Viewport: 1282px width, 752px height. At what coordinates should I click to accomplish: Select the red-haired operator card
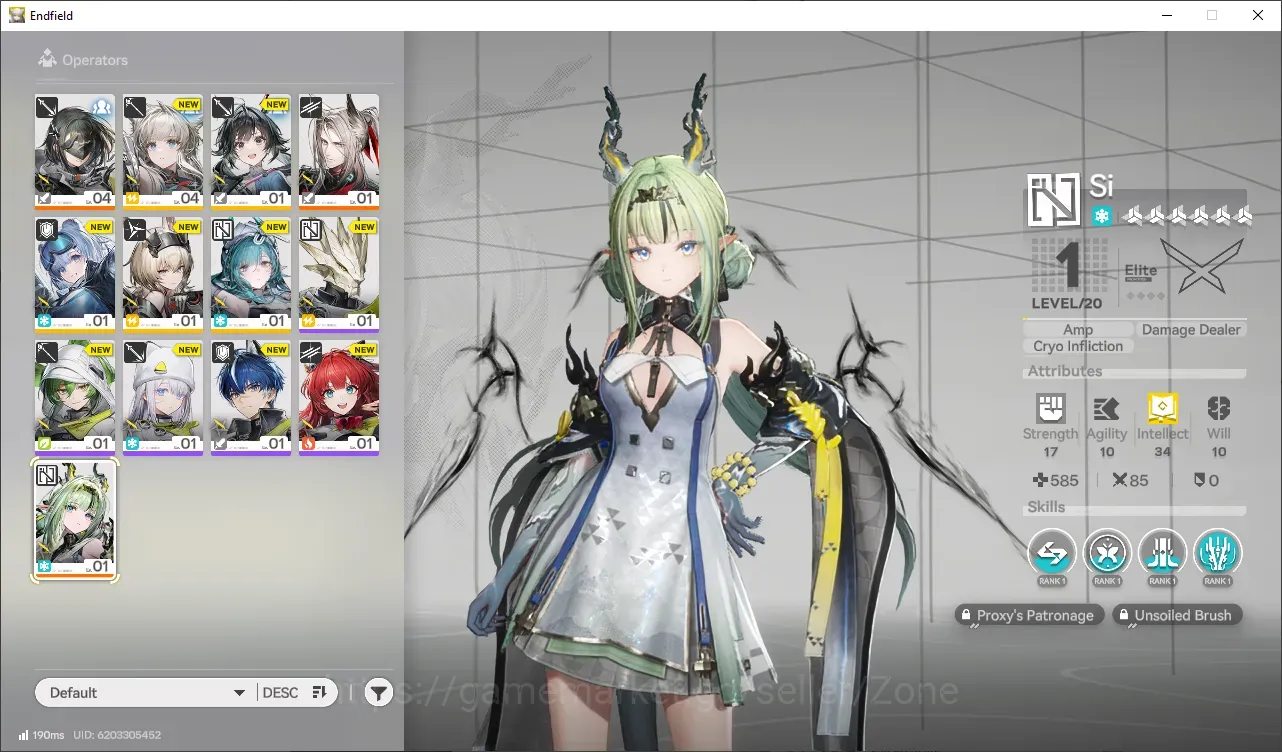339,398
